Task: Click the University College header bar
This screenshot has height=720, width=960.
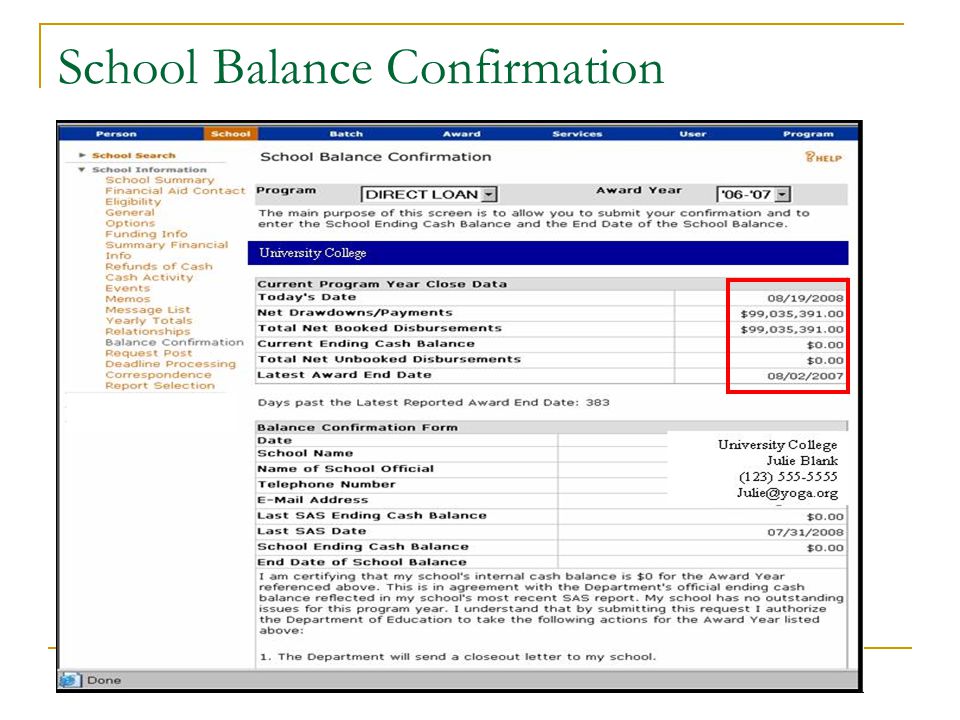Action: pos(548,253)
